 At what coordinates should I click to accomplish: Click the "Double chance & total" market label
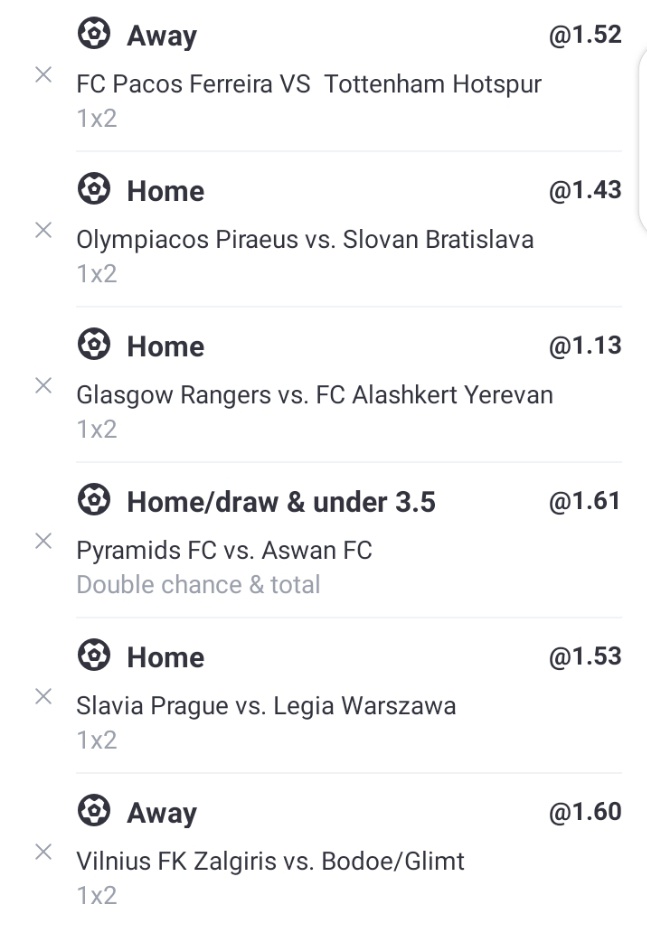(198, 584)
